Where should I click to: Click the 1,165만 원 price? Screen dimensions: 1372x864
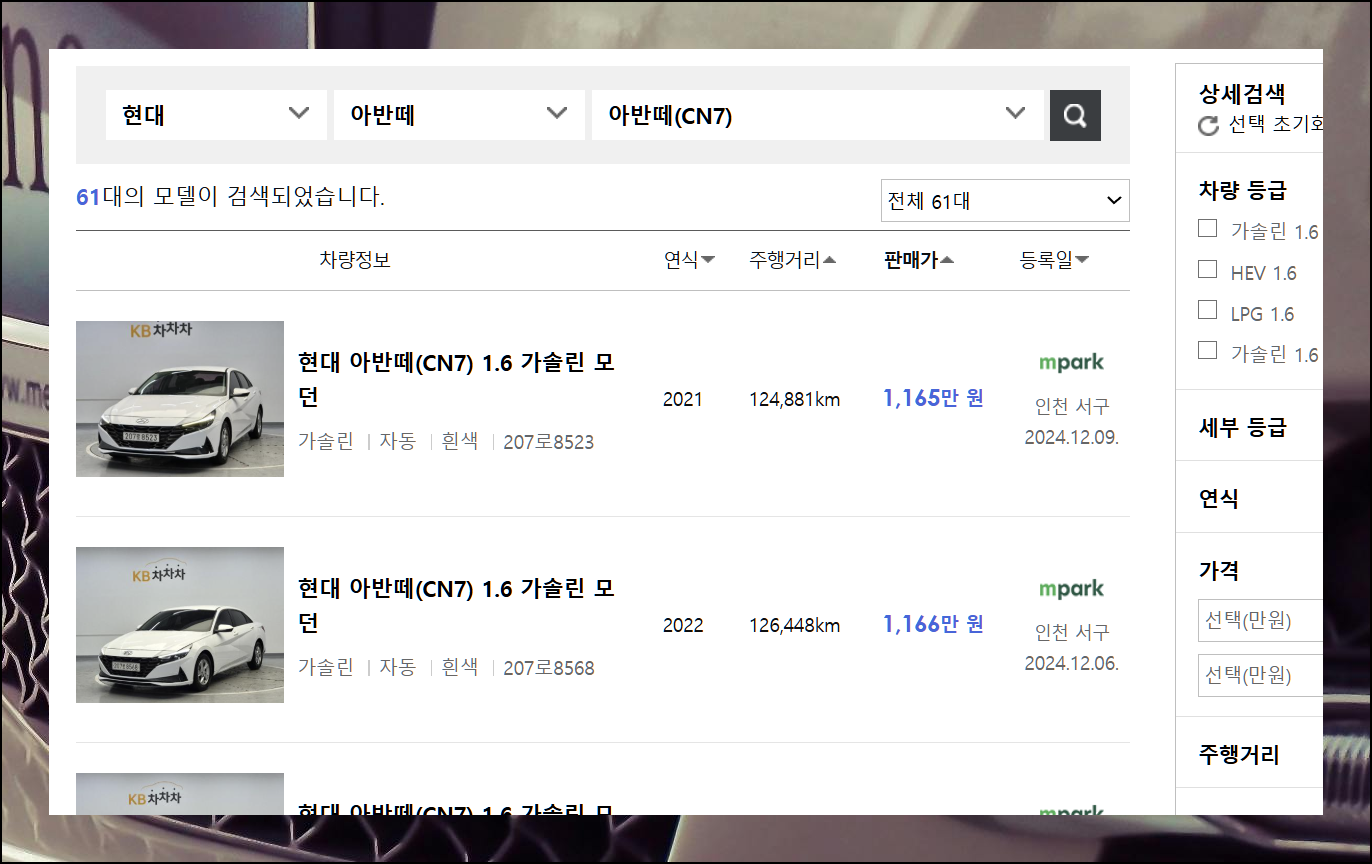coord(933,399)
